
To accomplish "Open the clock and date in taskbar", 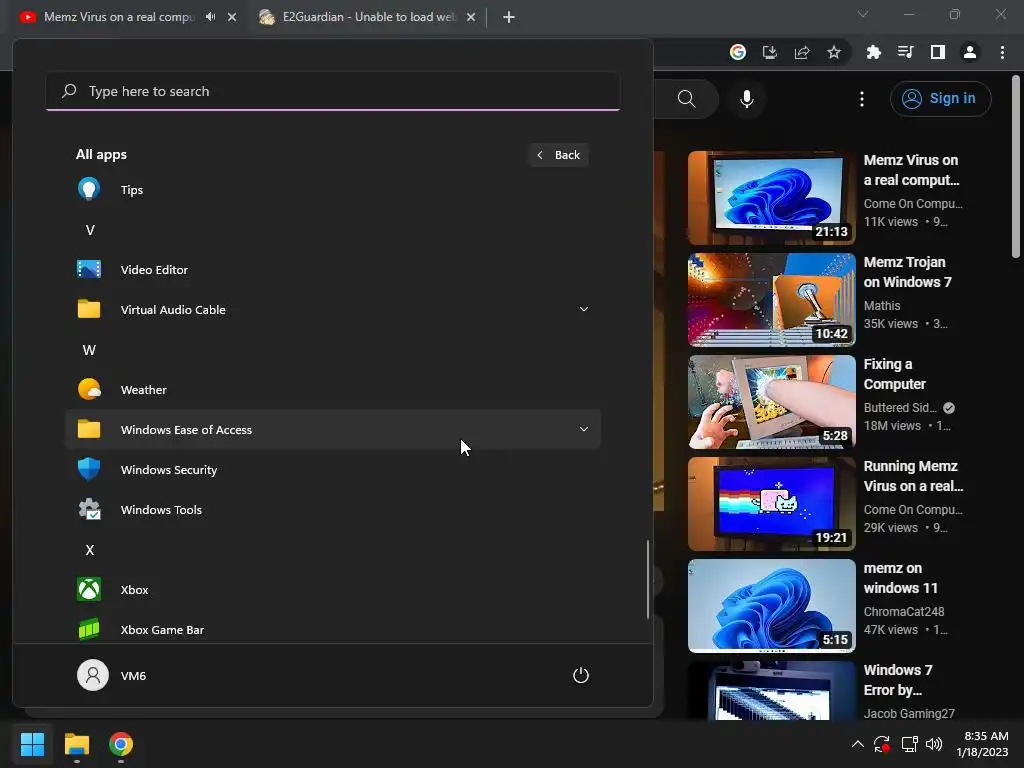I will [x=982, y=744].
